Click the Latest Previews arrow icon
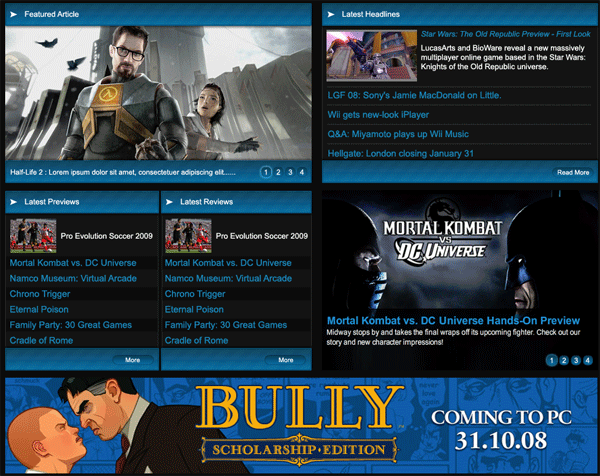Image resolution: width=600 pixels, height=476 pixels. pyautogui.click(x=13, y=202)
